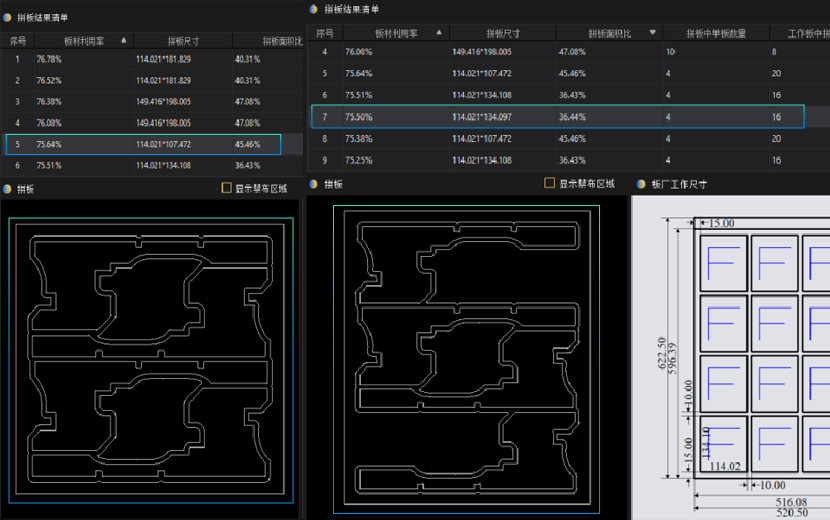Enable 显示禁布区域 checkbox in the right panel
The width and height of the screenshot is (830, 520).
point(549,183)
